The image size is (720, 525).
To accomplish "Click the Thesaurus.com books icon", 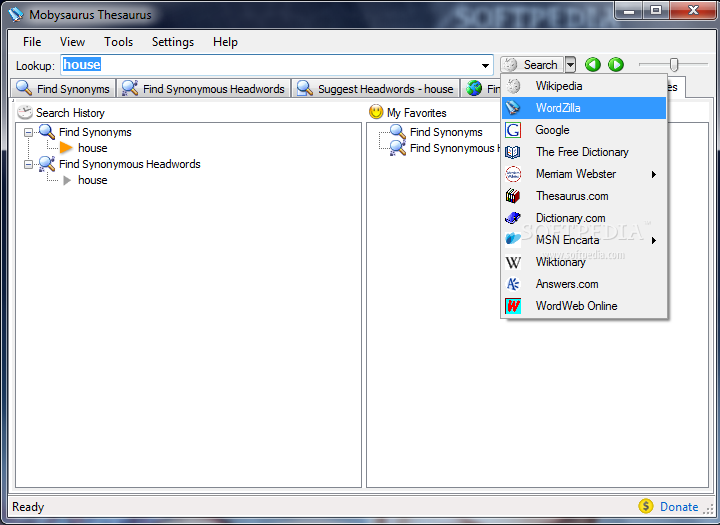I will click(513, 196).
